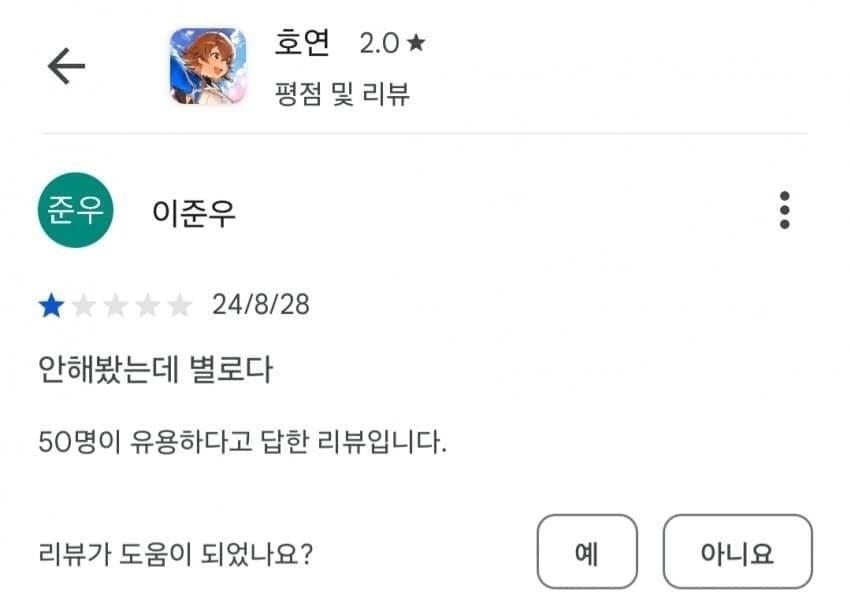Tap the 50명이 유용하다고 답한 리뷰입니다 line
850x600 pixels.
click(x=240, y=442)
